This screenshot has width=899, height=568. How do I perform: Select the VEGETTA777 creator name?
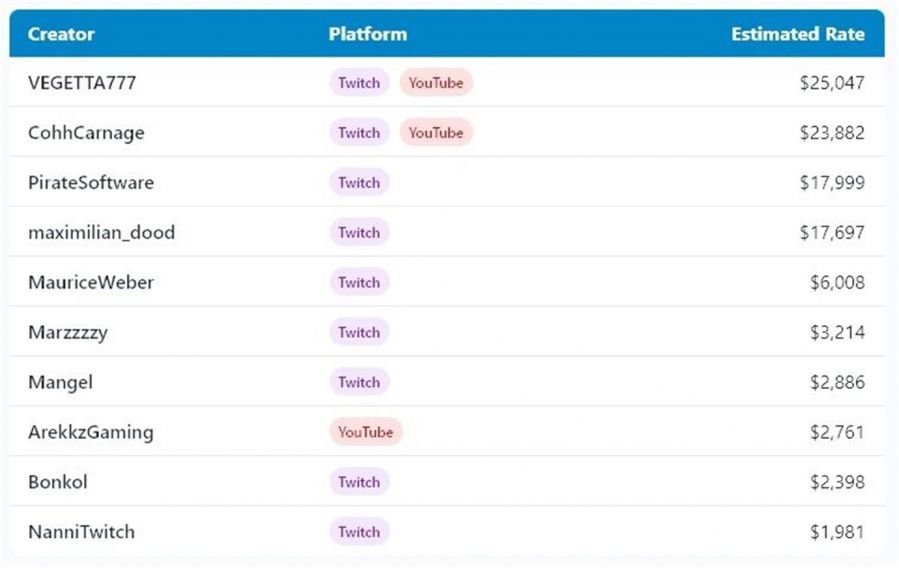click(x=82, y=83)
